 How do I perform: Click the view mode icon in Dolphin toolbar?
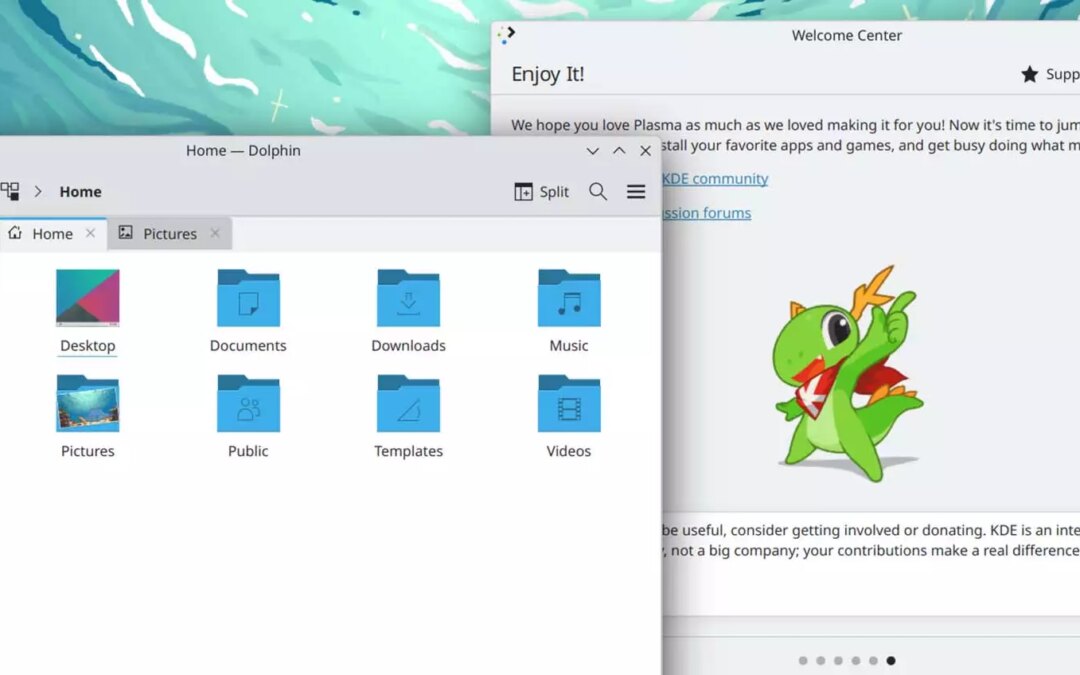click(10, 192)
